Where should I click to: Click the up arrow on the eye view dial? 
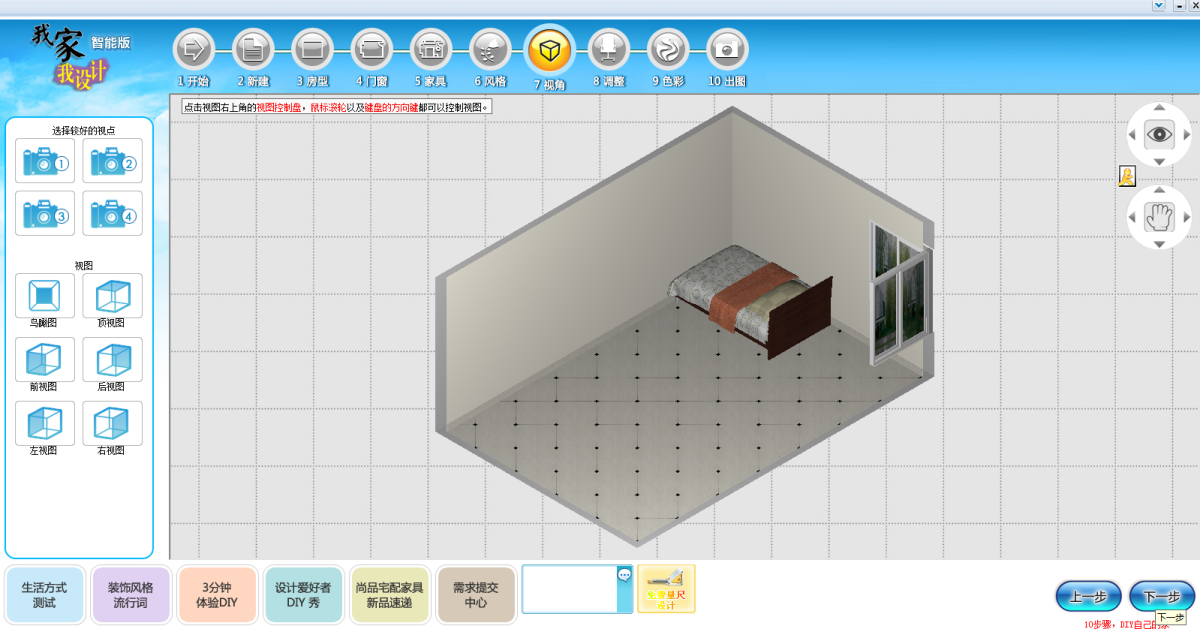(x=1159, y=108)
